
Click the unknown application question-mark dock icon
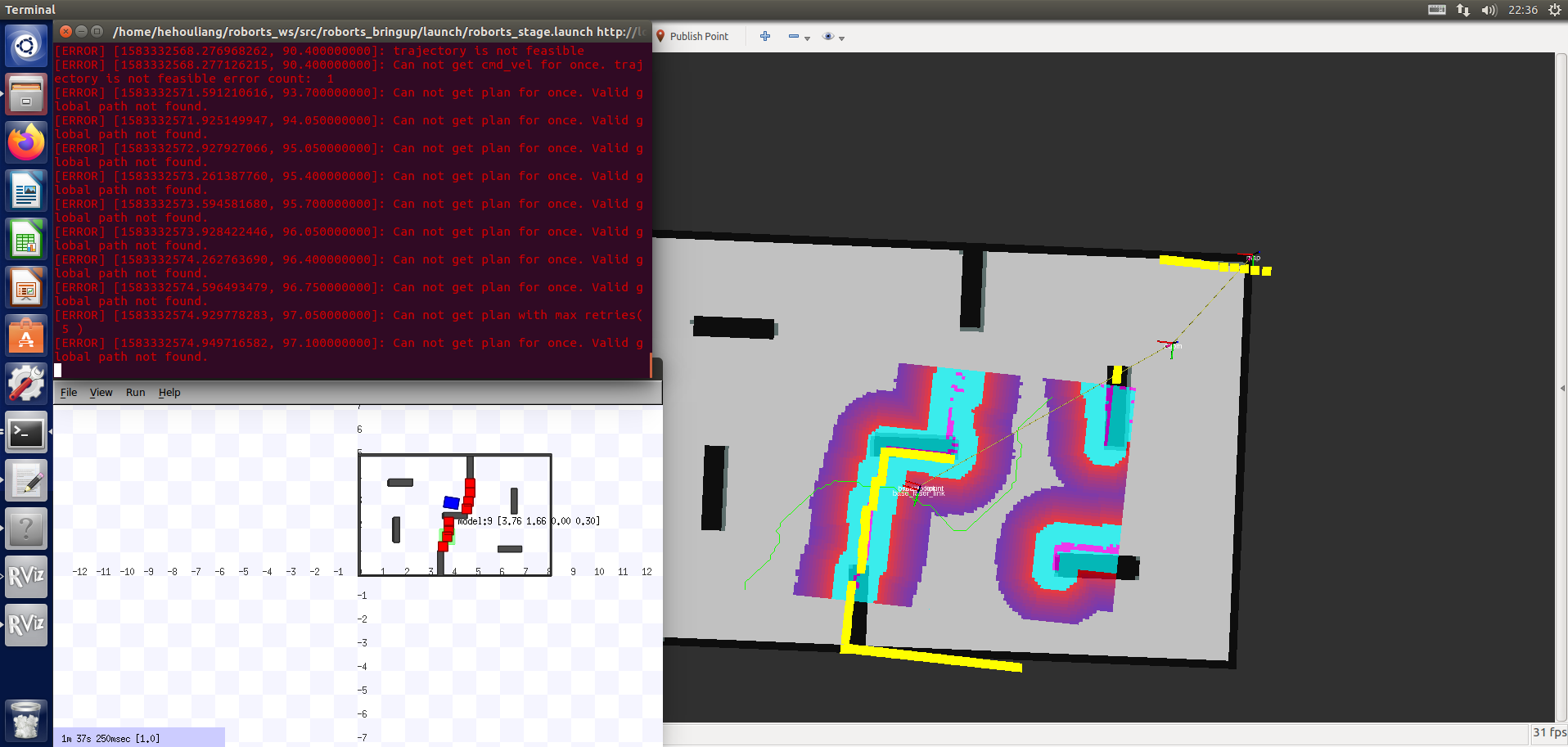click(x=26, y=529)
